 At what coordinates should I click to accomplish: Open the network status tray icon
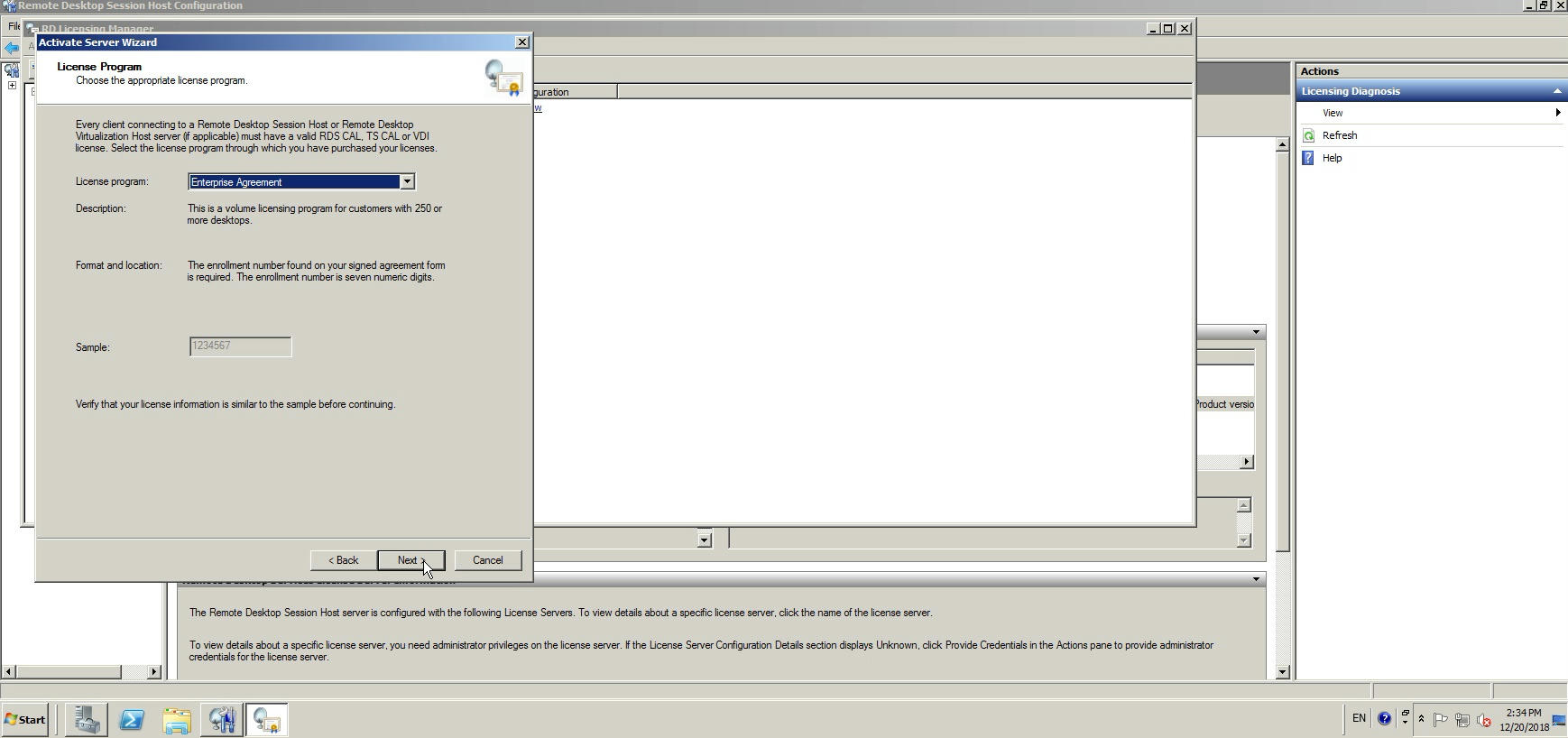coord(1462,720)
